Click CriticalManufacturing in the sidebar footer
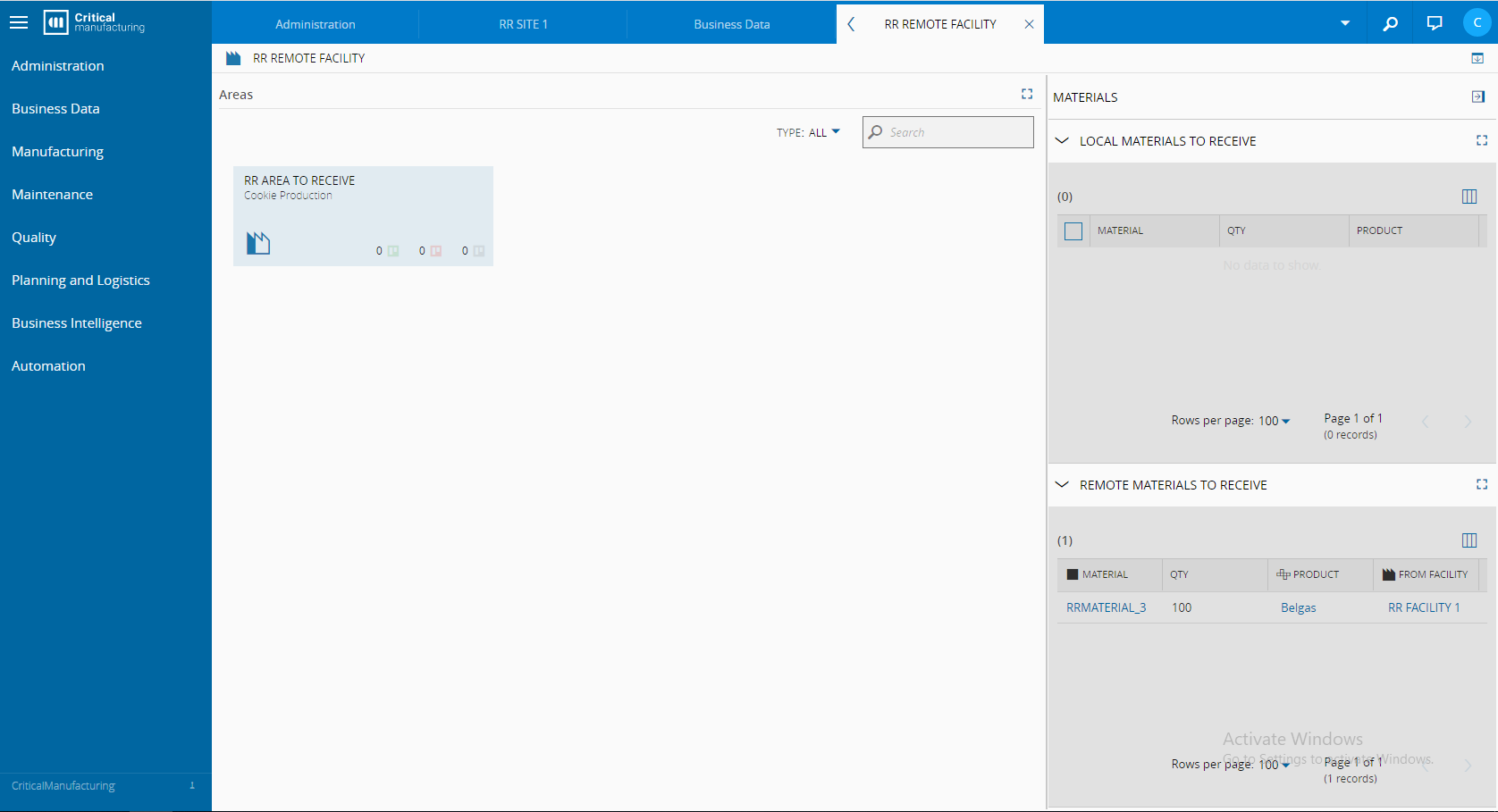Image resolution: width=1498 pixels, height=812 pixels. pyautogui.click(x=63, y=786)
